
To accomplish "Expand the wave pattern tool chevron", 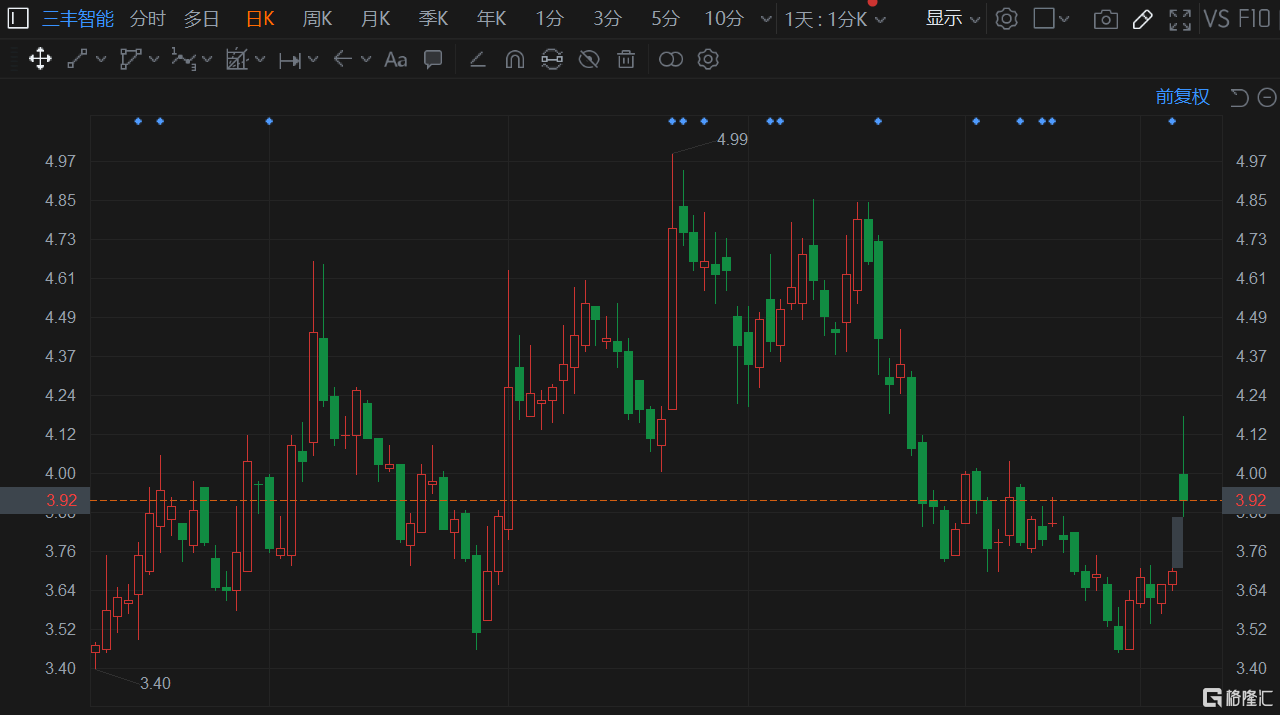I will tap(207, 60).
